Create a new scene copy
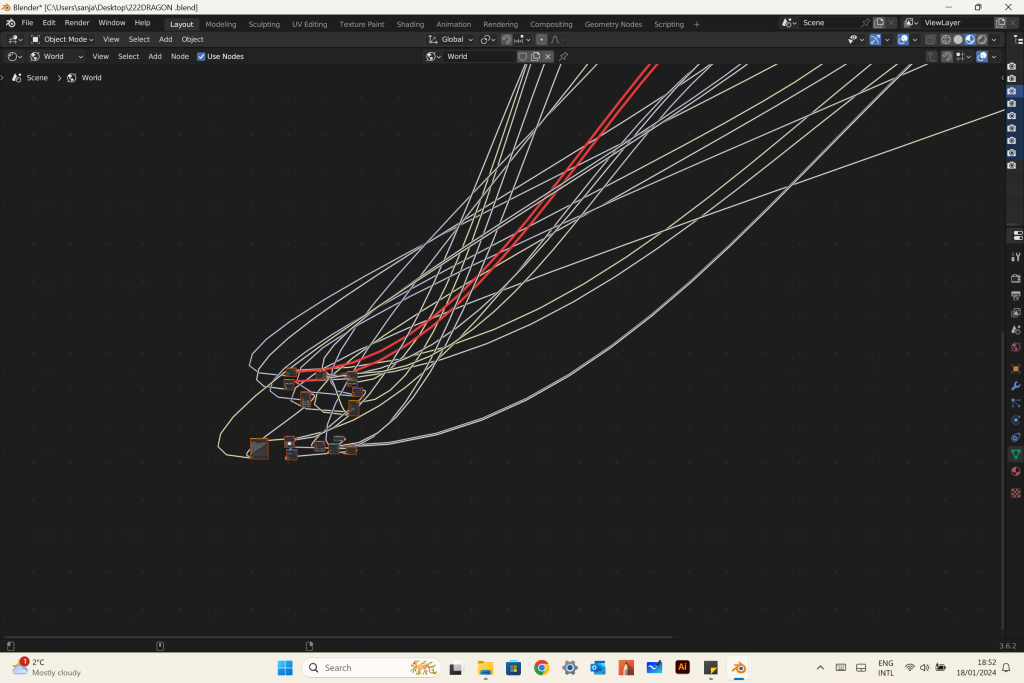The width and height of the screenshot is (1024, 683). (x=879, y=23)
